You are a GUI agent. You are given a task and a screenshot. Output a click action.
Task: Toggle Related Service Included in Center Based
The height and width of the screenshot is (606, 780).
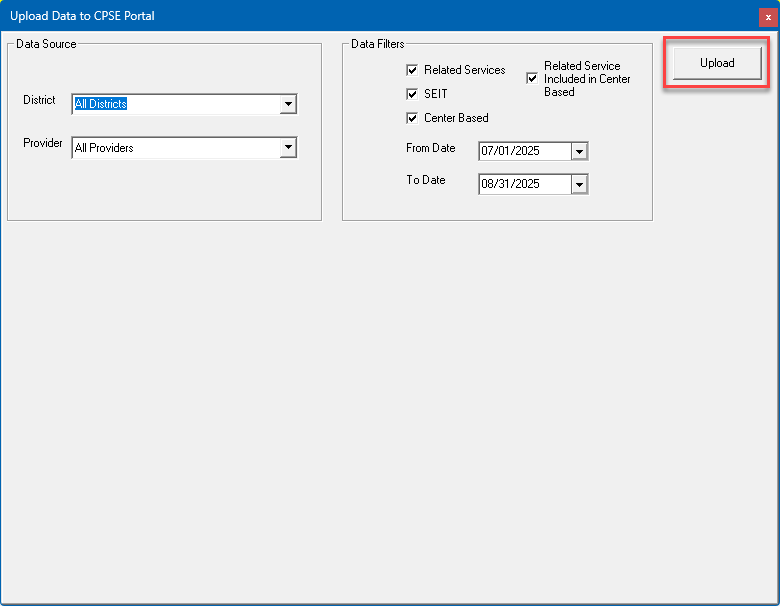[532, 79]
